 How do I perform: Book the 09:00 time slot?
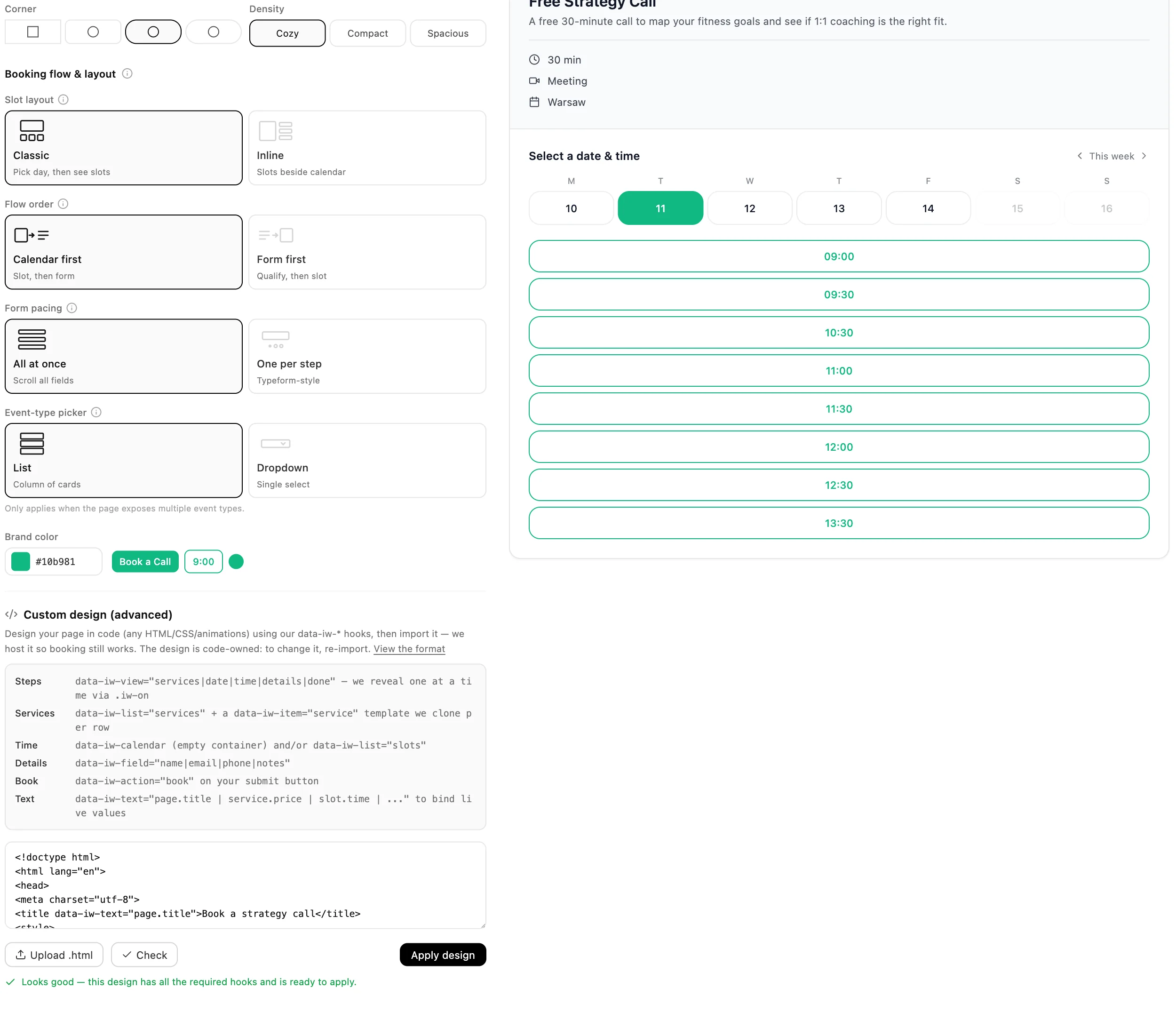point(838,256)
